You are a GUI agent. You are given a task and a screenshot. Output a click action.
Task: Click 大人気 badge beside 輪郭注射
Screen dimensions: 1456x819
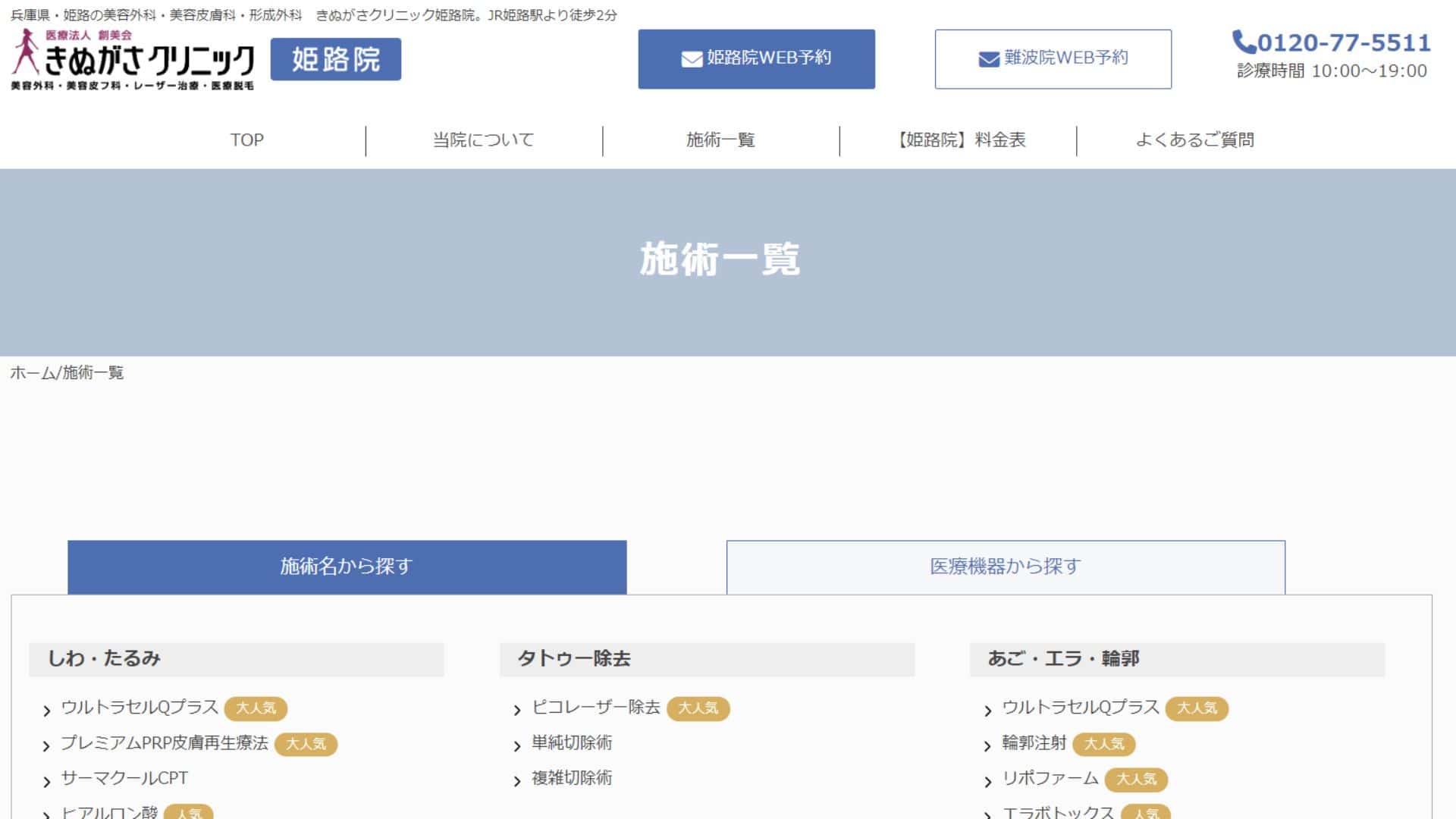pos(1104,744)
